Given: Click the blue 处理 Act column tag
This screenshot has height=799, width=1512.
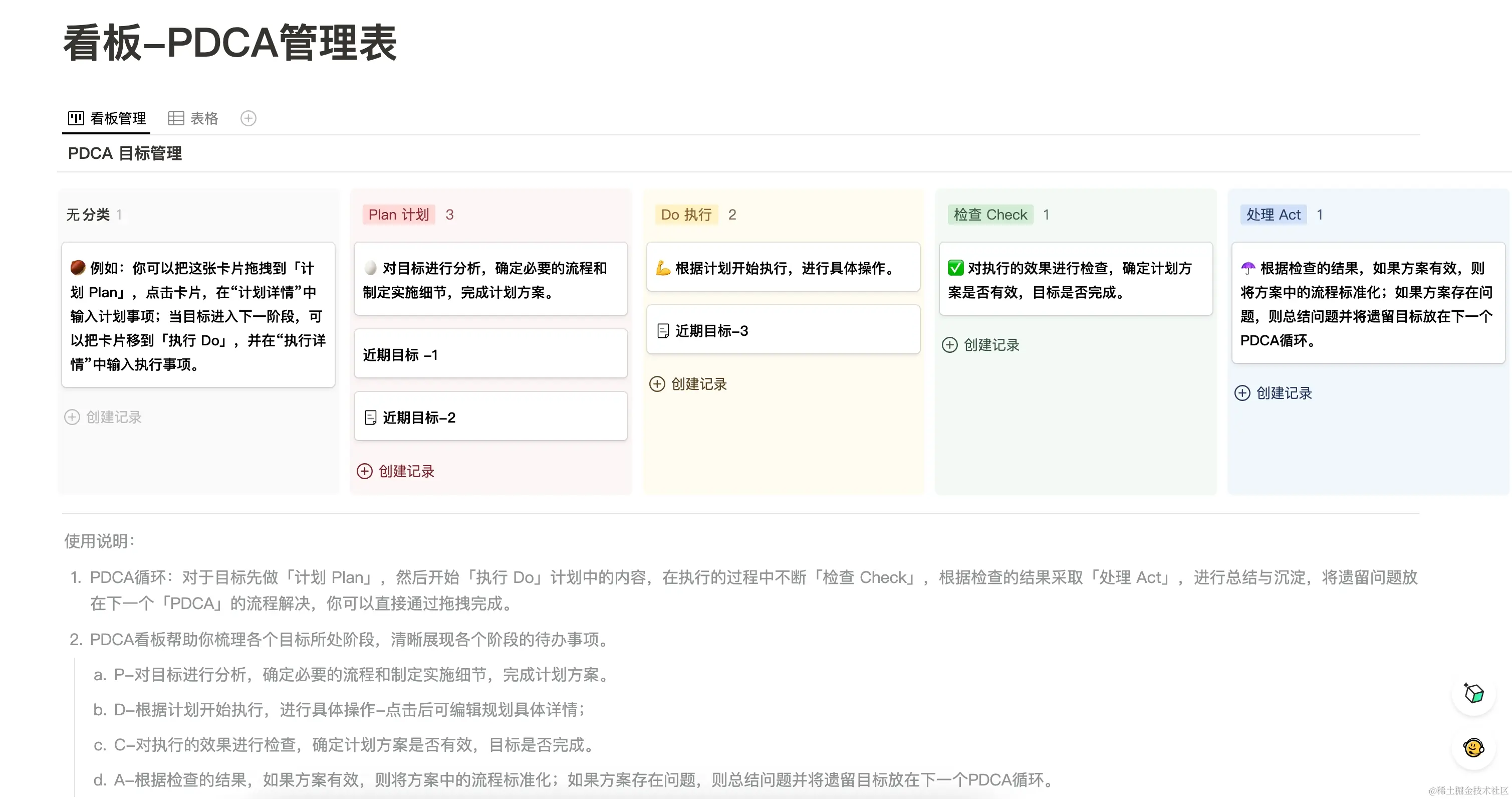Looking at the screenshot, I should pos(1273,215).
